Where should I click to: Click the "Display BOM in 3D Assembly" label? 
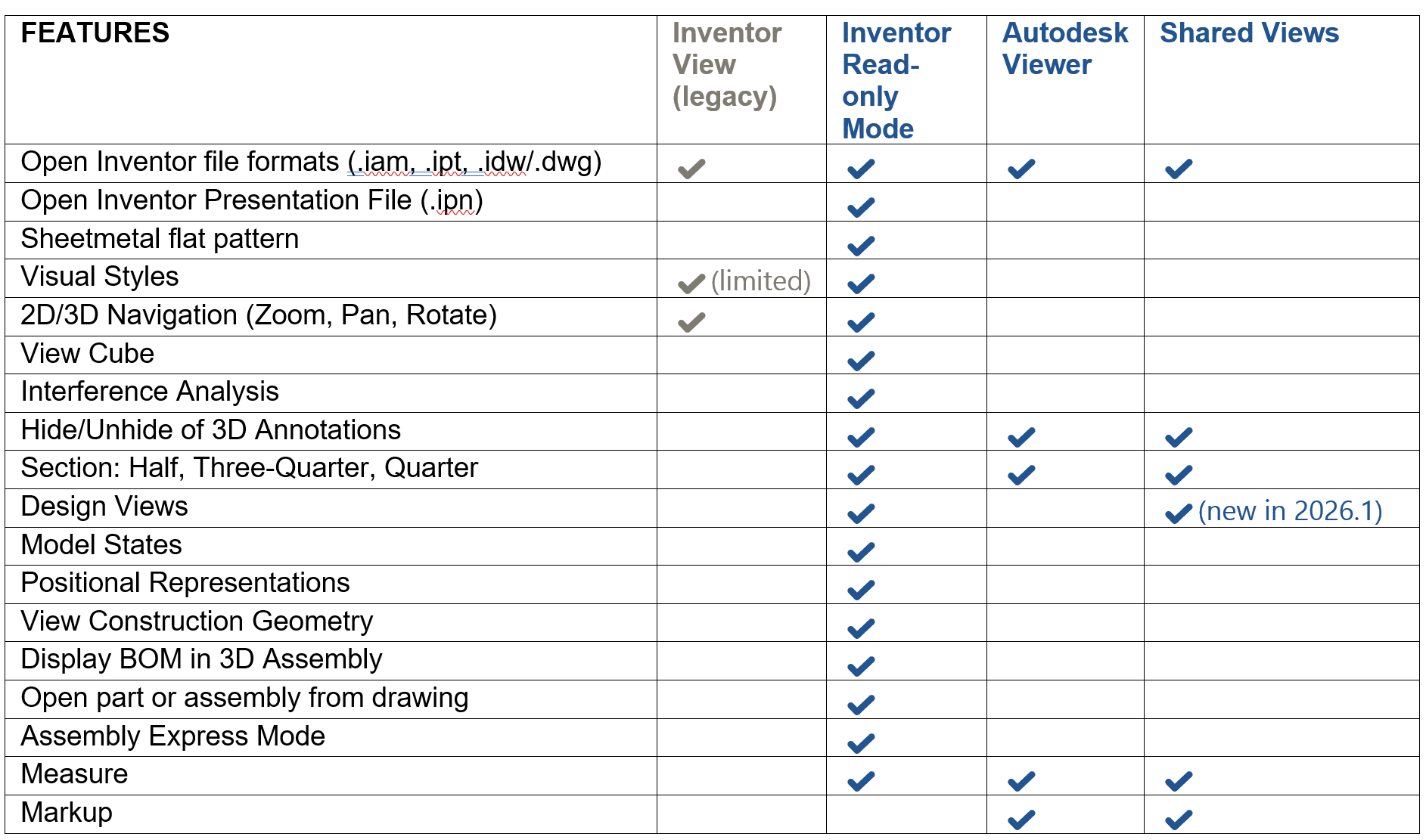click(201, 659)
